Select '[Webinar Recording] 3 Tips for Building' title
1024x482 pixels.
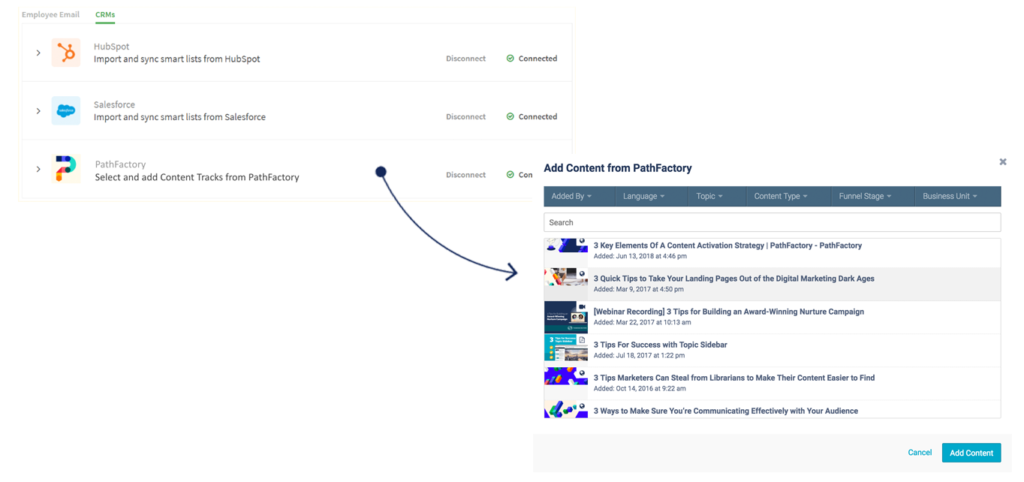pyautogui.click(x=728, y=312)
